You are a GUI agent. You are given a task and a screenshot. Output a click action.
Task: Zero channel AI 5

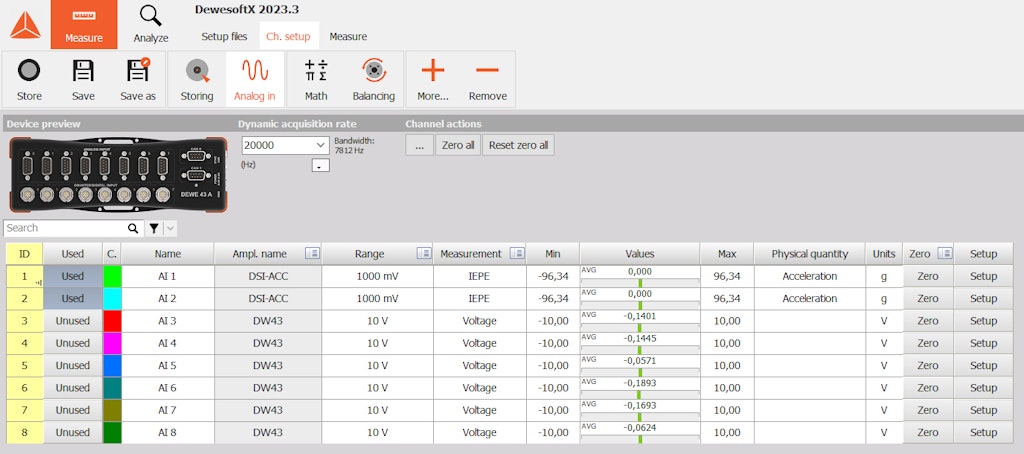pyautogui.click(x=927, y=365)
